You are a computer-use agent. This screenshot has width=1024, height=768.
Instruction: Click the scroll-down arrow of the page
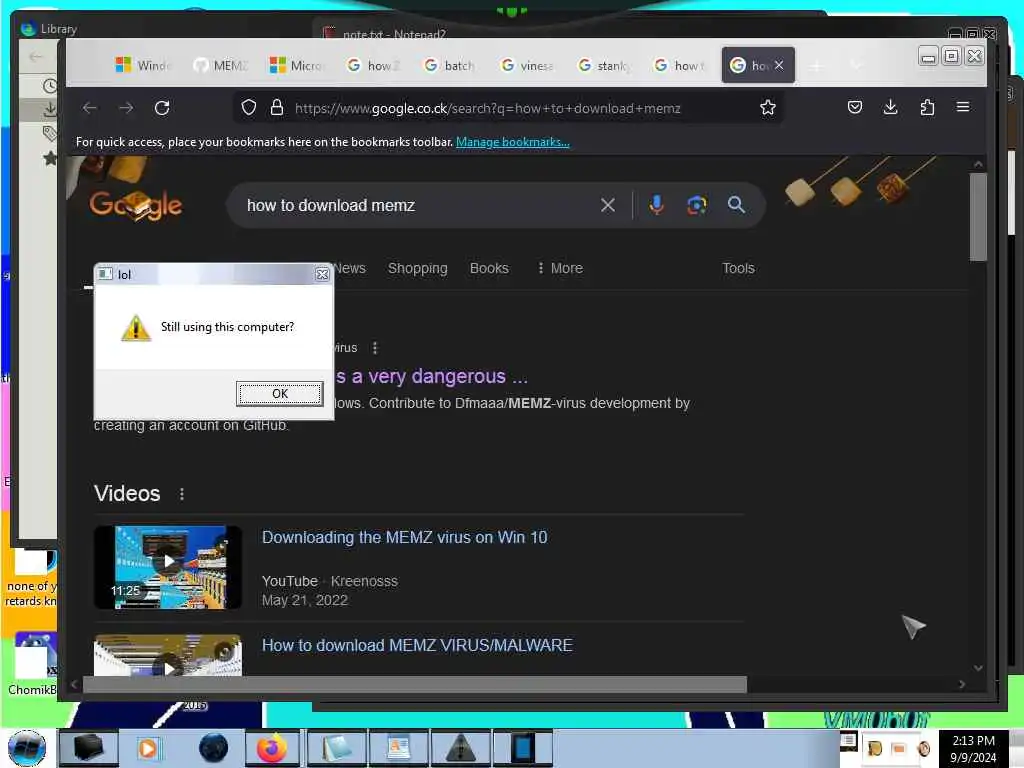tap(978, 668)
